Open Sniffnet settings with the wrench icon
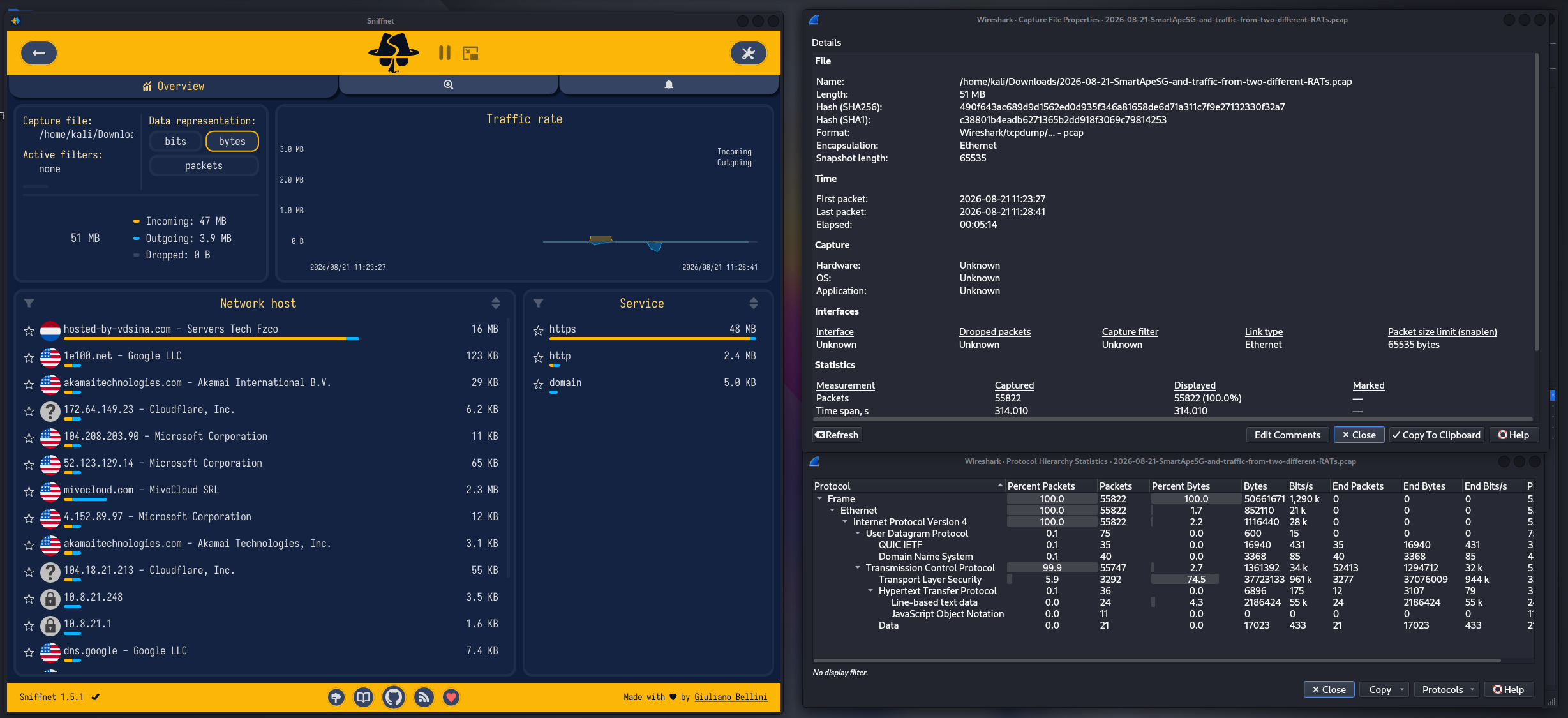 point(748,53)
